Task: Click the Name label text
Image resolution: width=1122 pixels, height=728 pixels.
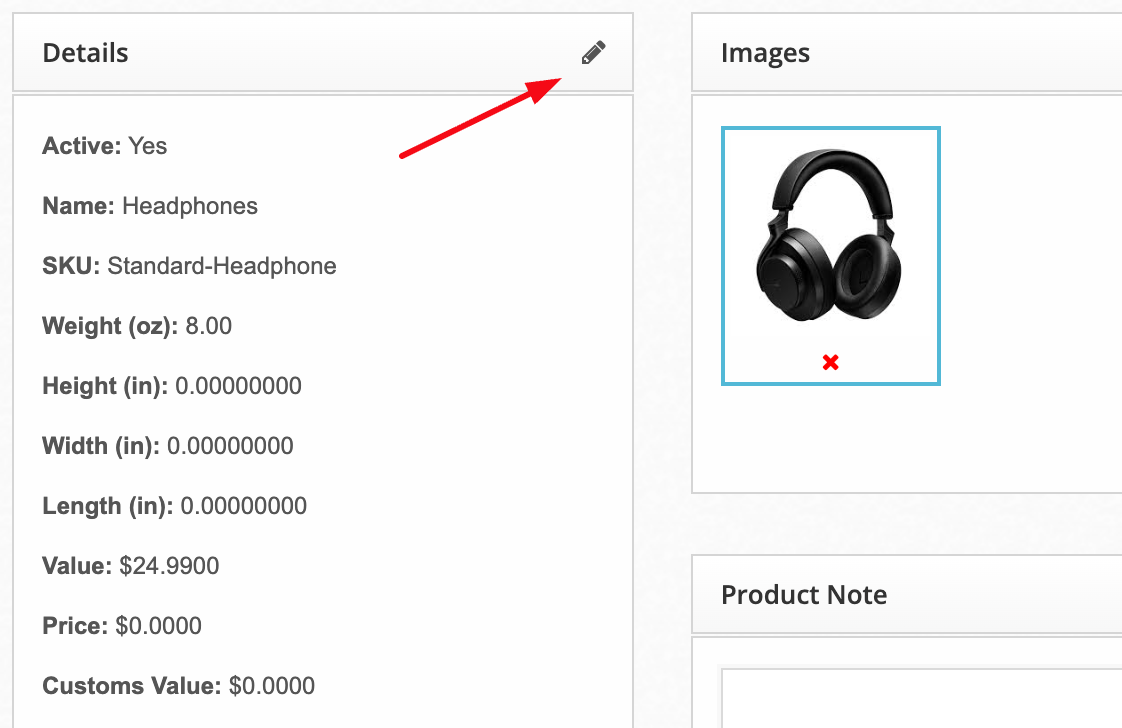Action: [78, 206]
